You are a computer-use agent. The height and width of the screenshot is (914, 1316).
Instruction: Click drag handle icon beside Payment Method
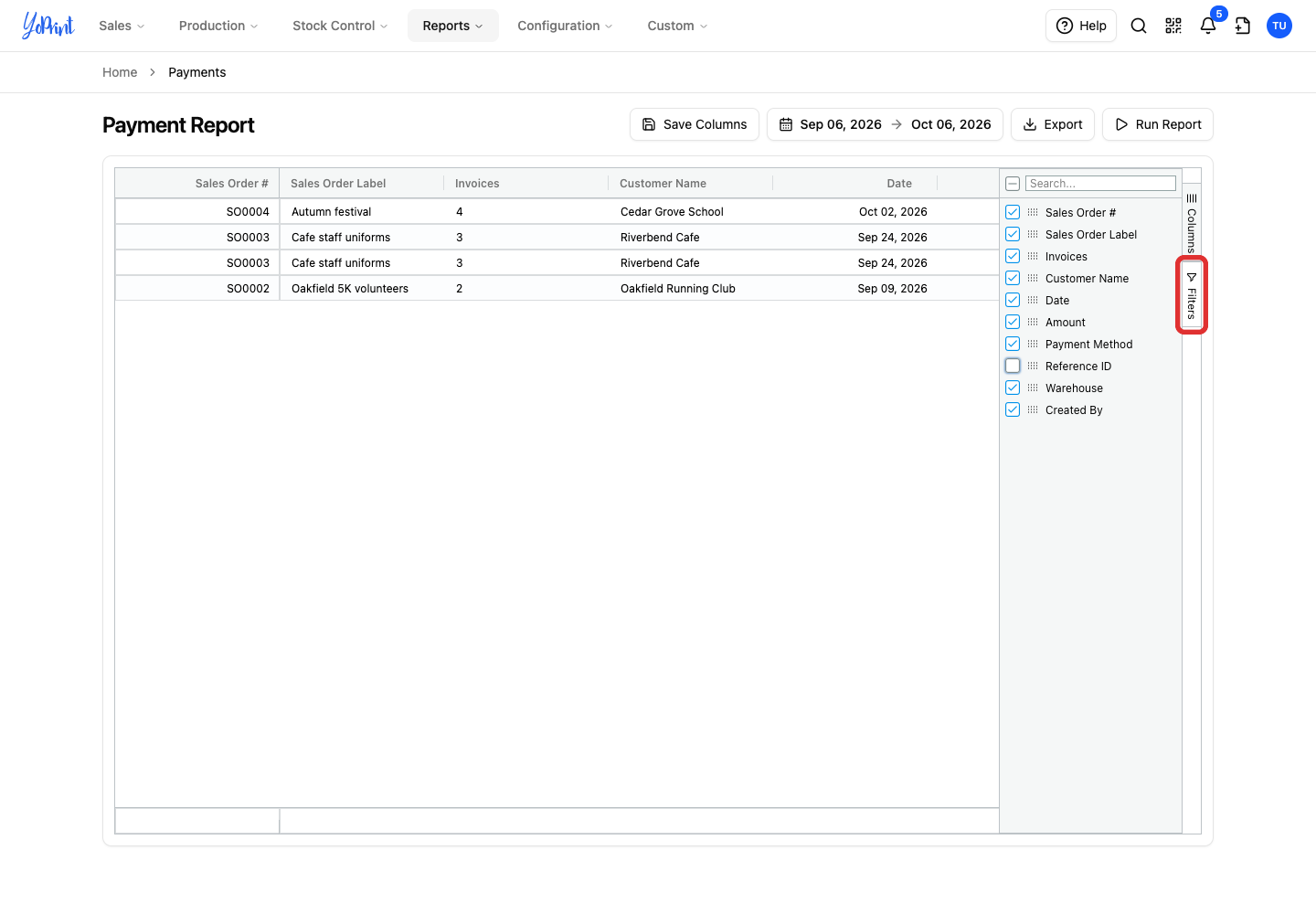(1033, 344)
